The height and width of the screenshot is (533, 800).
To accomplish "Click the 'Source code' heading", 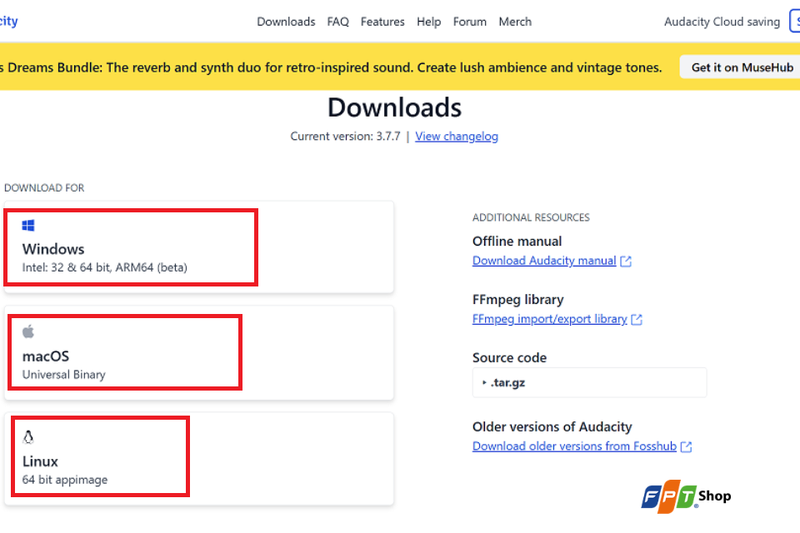I will pyautogui.click(x=509, y=358).
